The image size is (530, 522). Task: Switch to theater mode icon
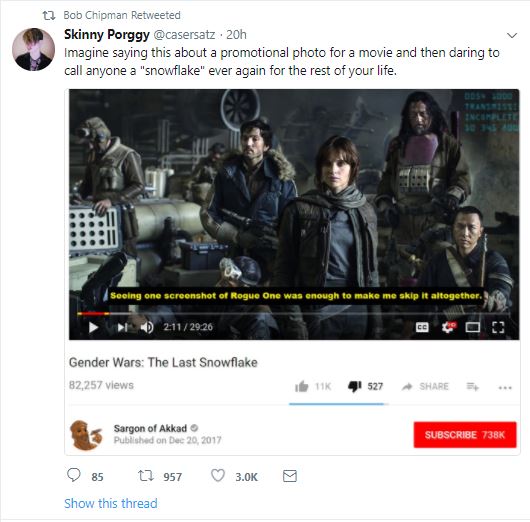(473, 327)
